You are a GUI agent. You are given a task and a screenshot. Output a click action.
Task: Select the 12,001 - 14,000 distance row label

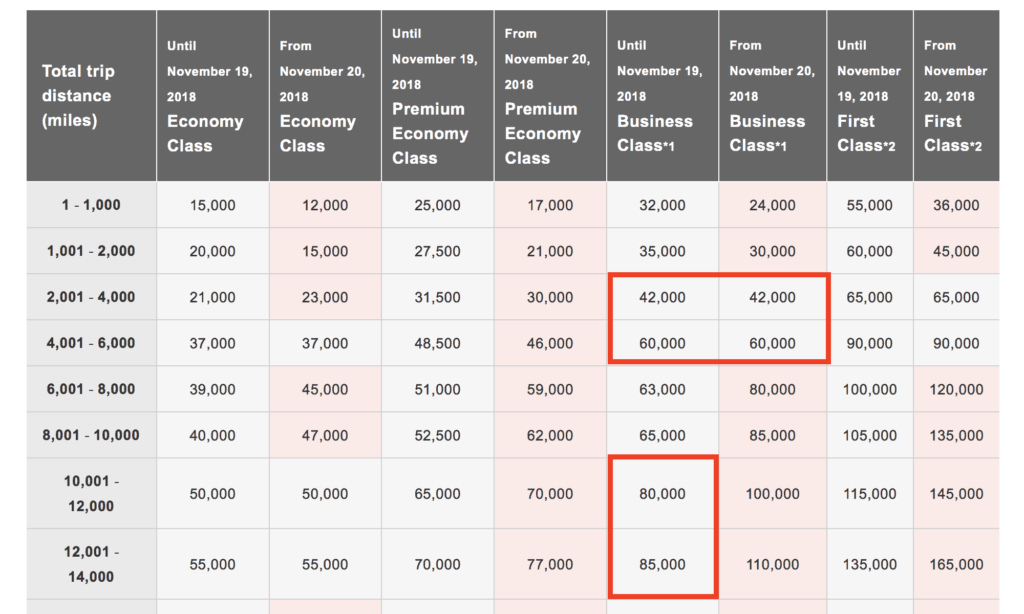coord(91,564)
